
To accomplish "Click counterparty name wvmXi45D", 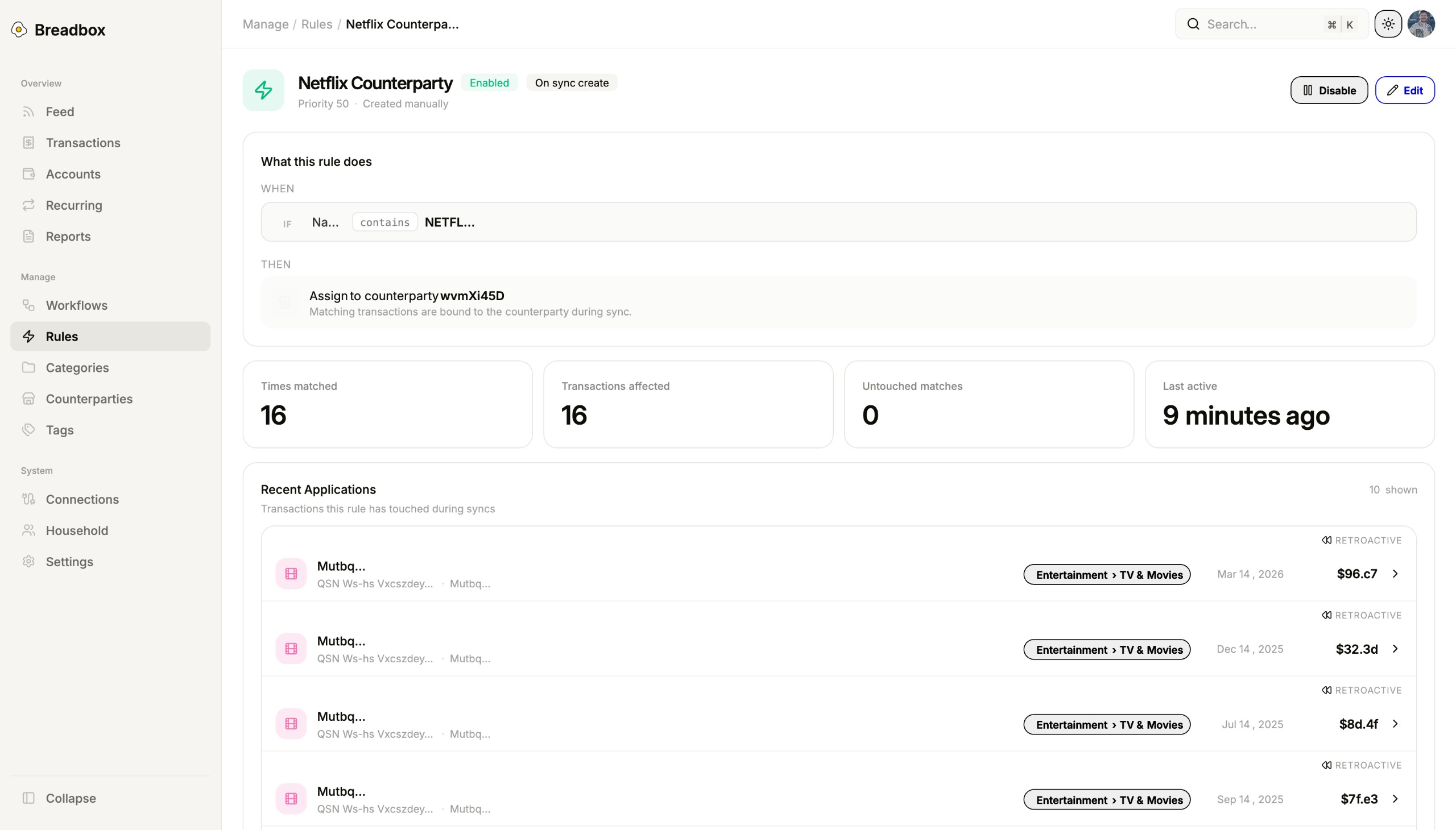I will [x=472, y=296].
